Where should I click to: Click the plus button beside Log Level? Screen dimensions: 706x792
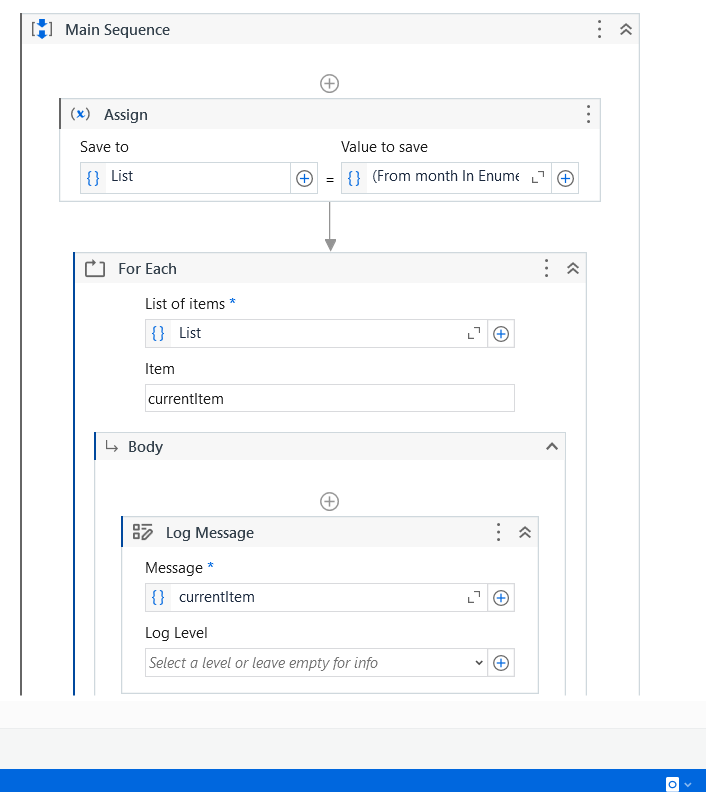click(x=501, y=662)
